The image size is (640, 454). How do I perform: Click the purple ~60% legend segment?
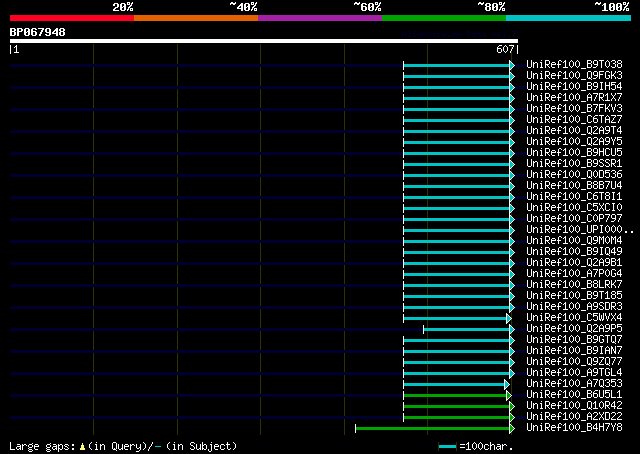pos(320,18)
